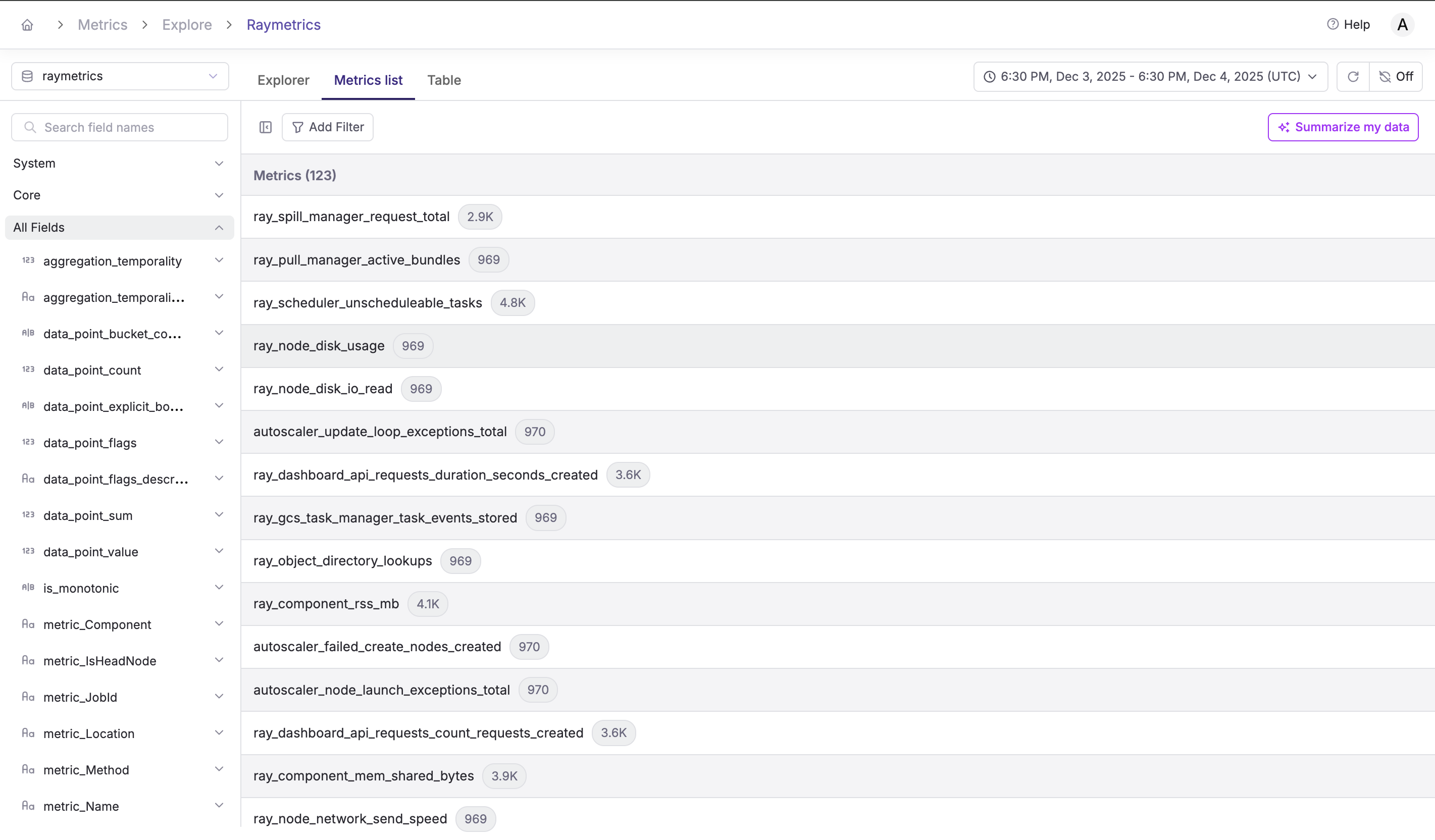The height and width of the screenshot is (840, 1435).
Task: Click the Aa string icon beside metric_Name
Action: tap(28, 805)
